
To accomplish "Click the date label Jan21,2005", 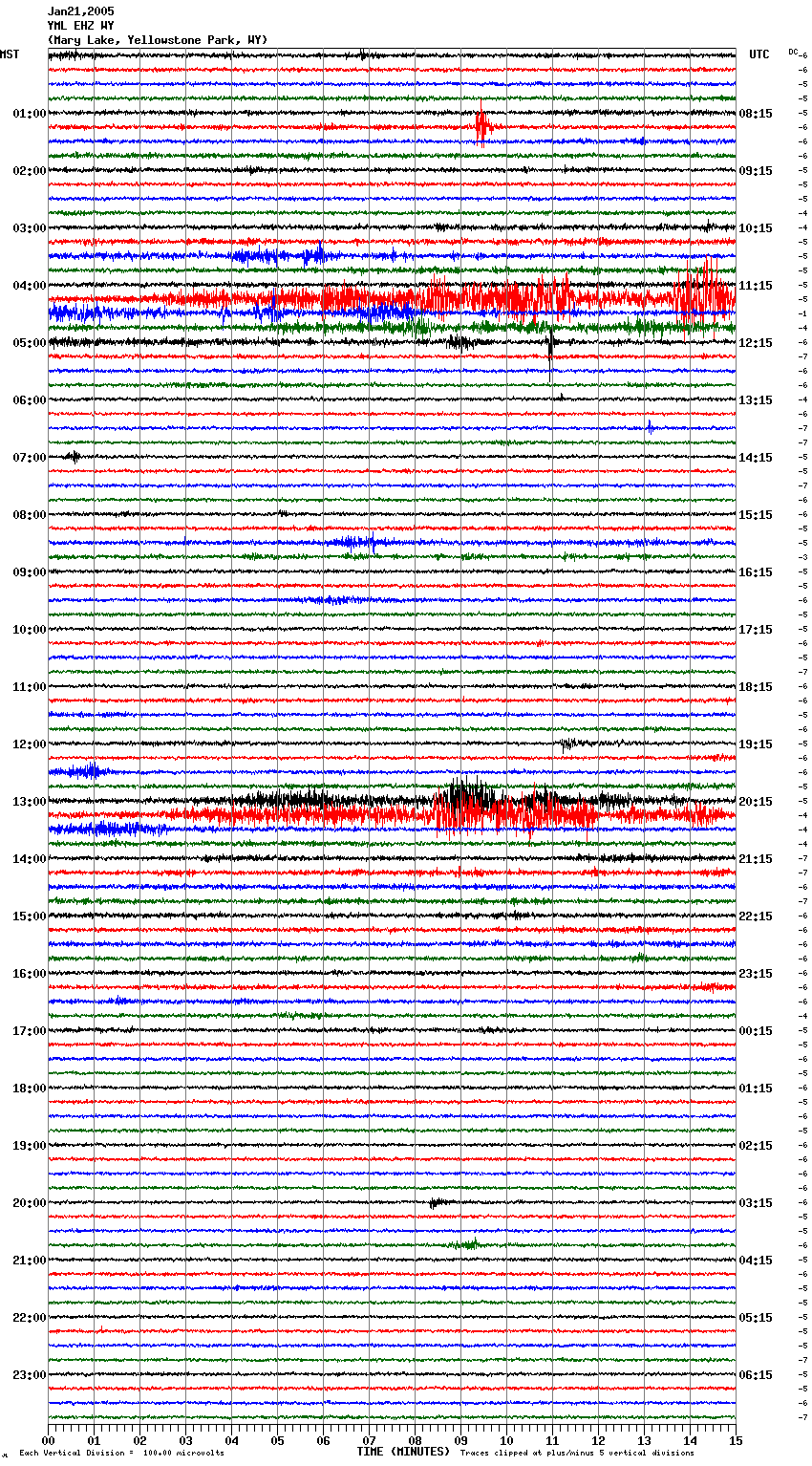I will click(80, 11).
